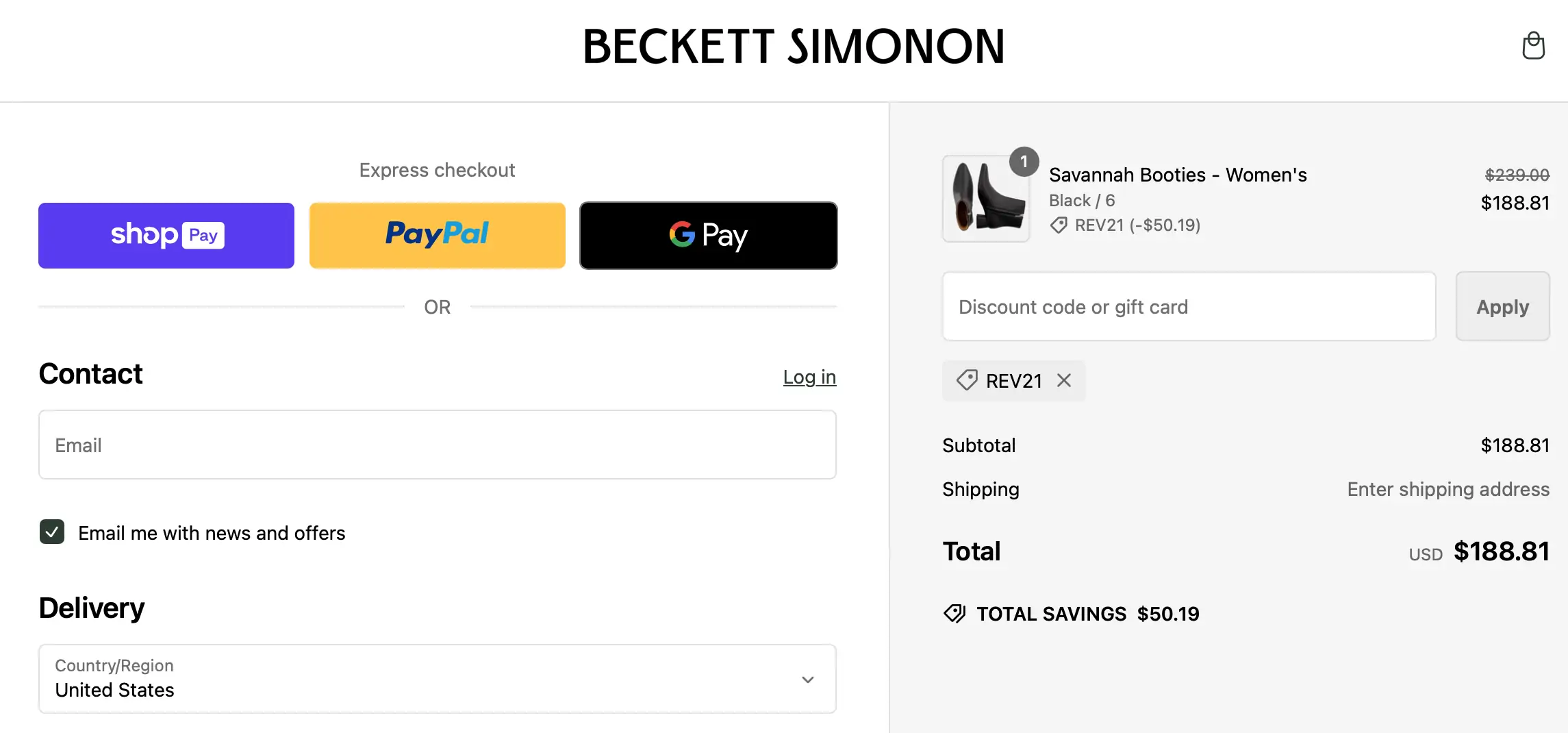Click the Enter shipping address text
This screenshot has width=1568, height=733.
1448,489
